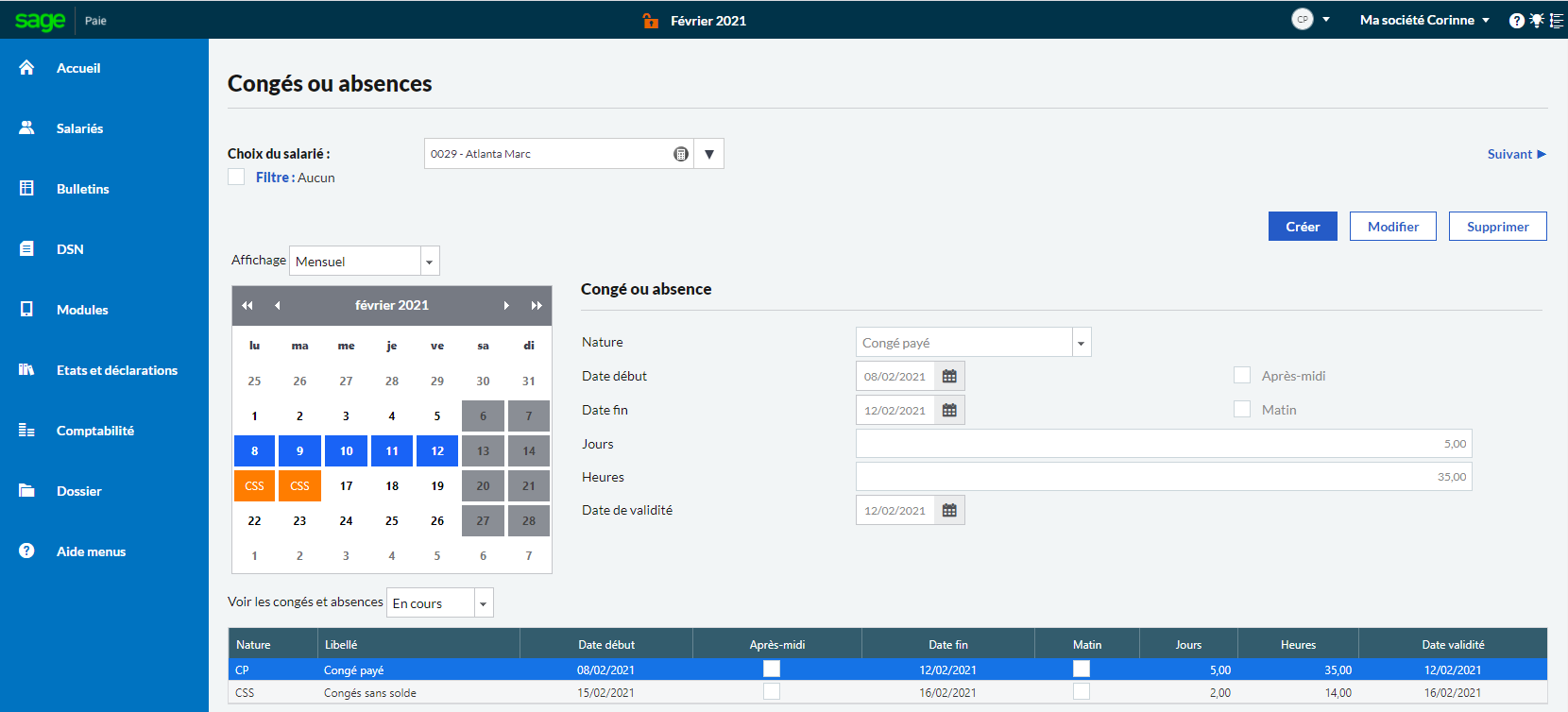
Task: Toggle Matin checkbox in the CSS row
Action: tap(1082, 691)
